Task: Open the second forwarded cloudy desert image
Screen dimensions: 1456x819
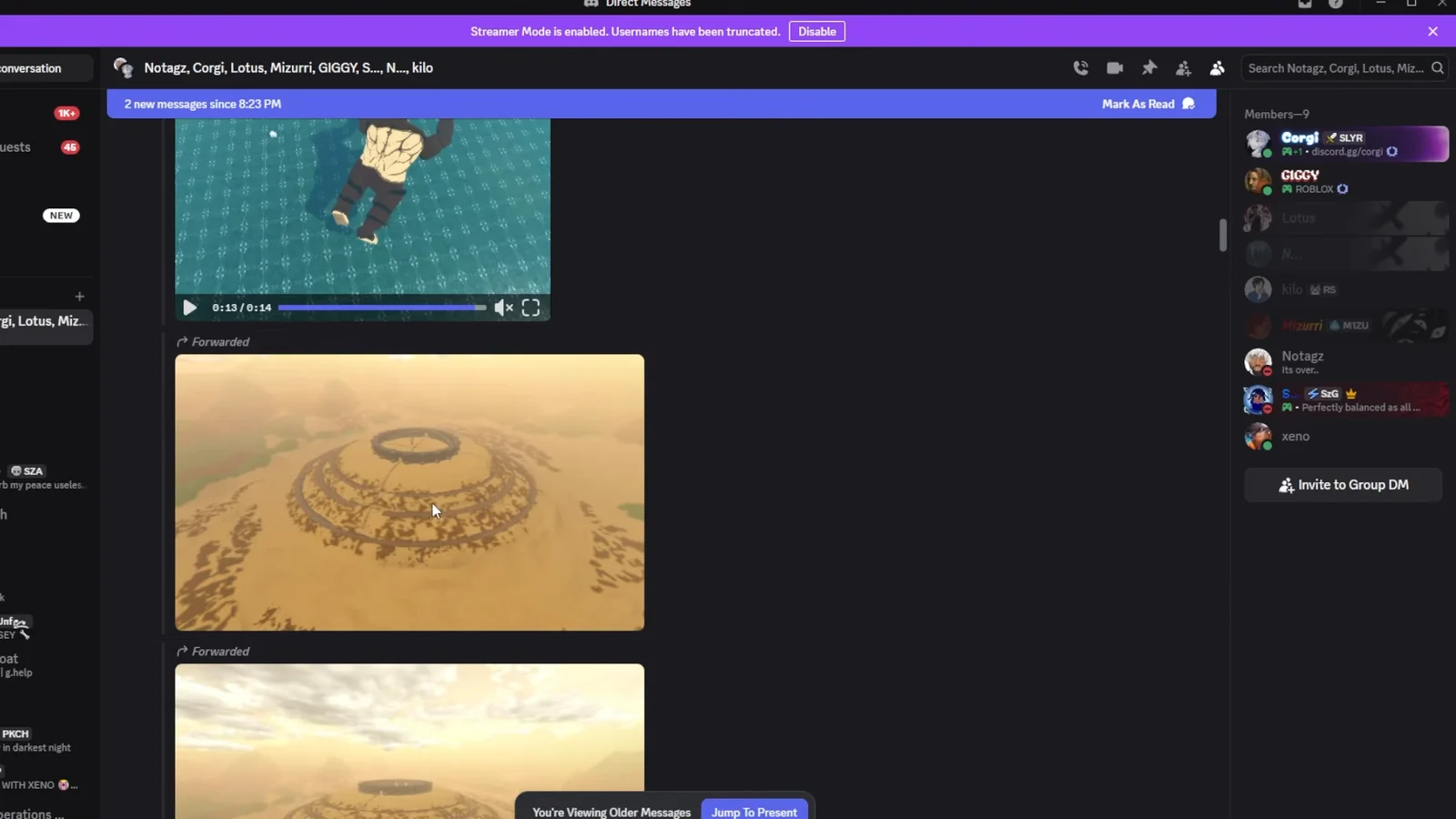Action: [409, 742]
